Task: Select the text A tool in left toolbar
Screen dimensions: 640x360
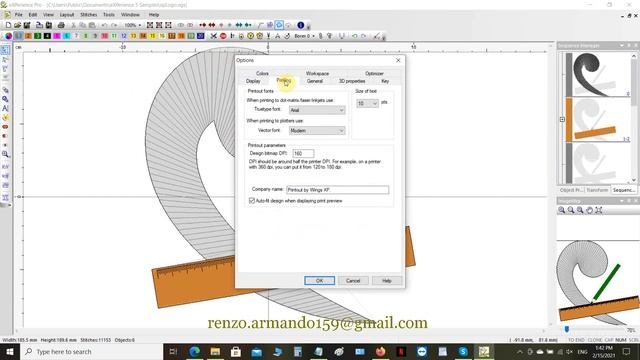Action: tap(5, 108)
